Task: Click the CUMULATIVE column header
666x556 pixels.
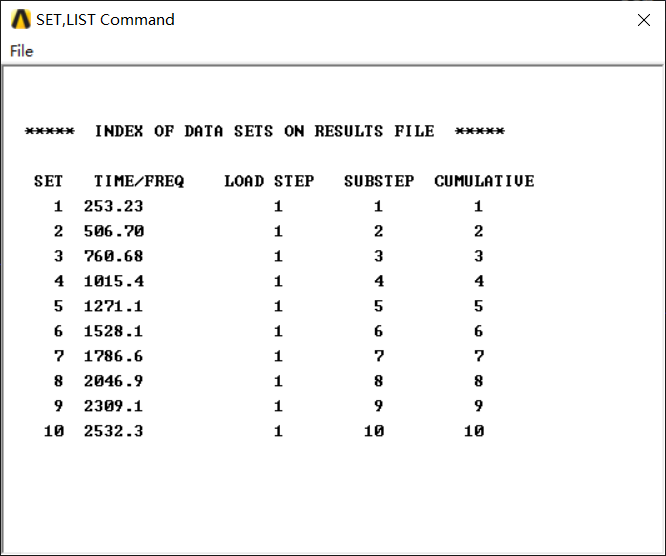Action: [484, 181]
